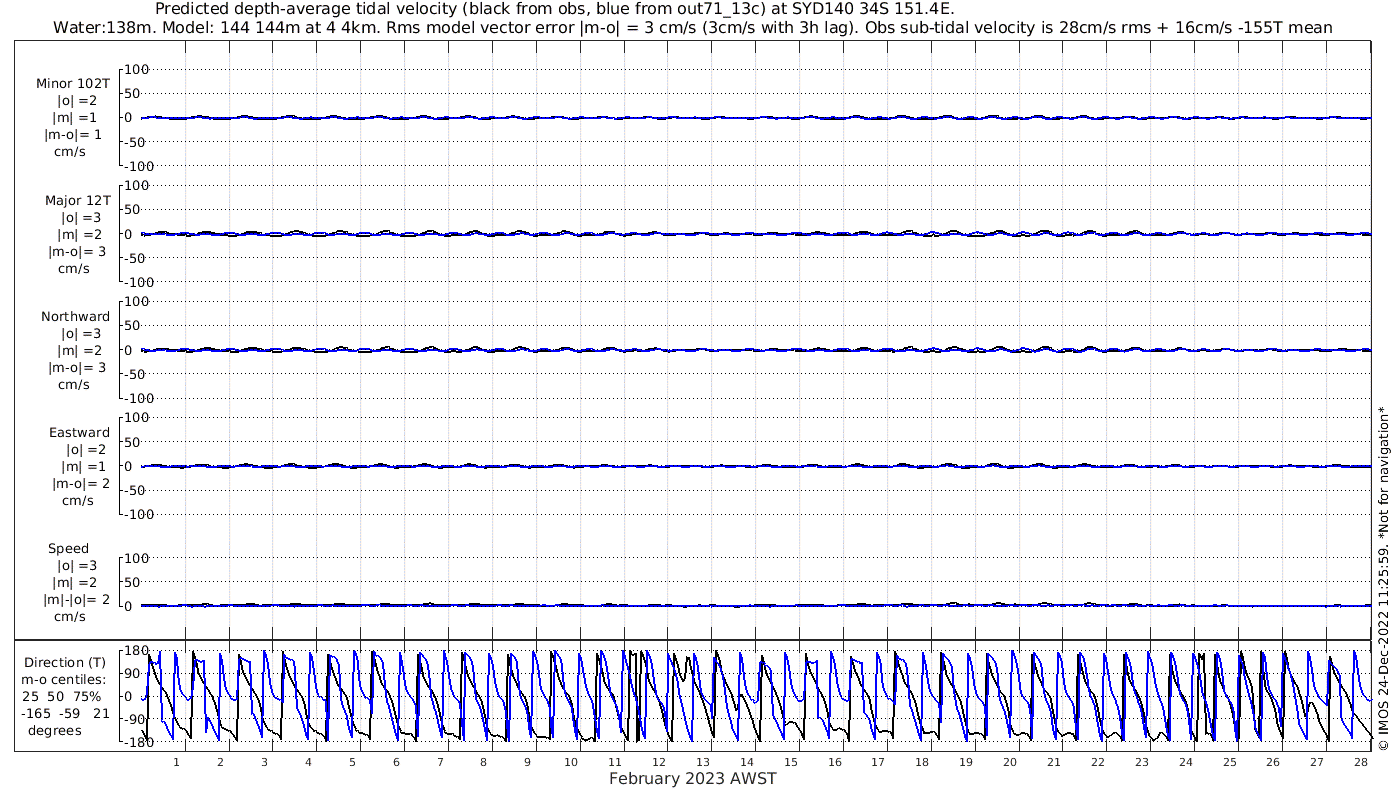Click day '1' on the date axis
The height and width of the screenshot is (800, 1400).
coord(177,762)
